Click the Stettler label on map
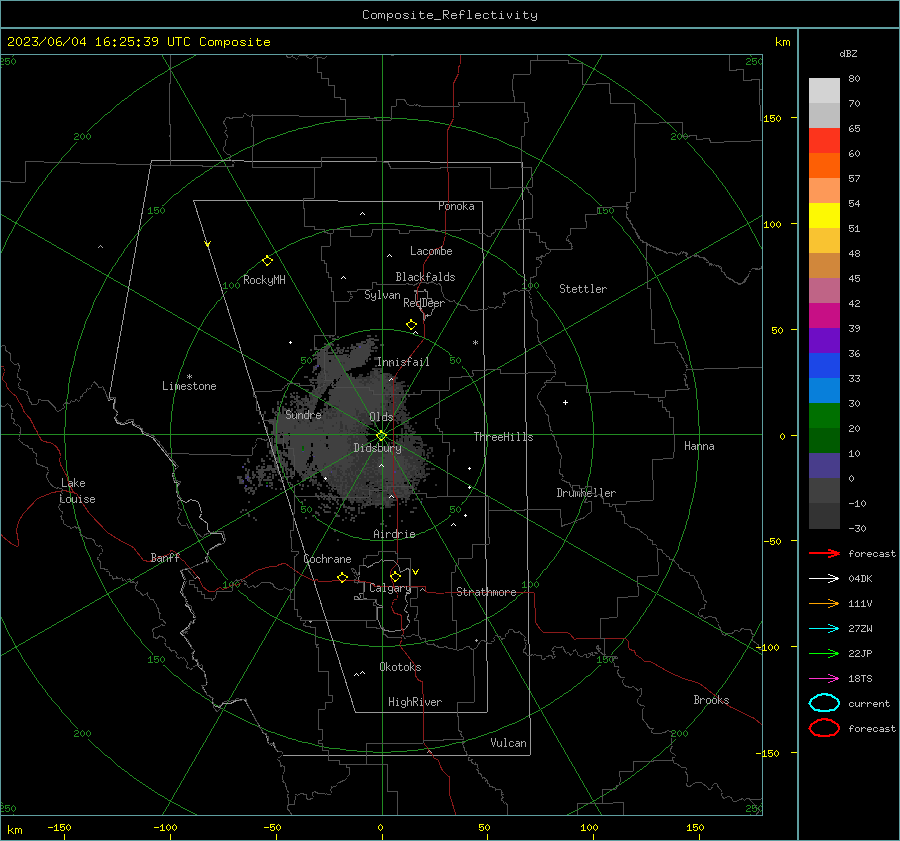 (x=583, y=289)
